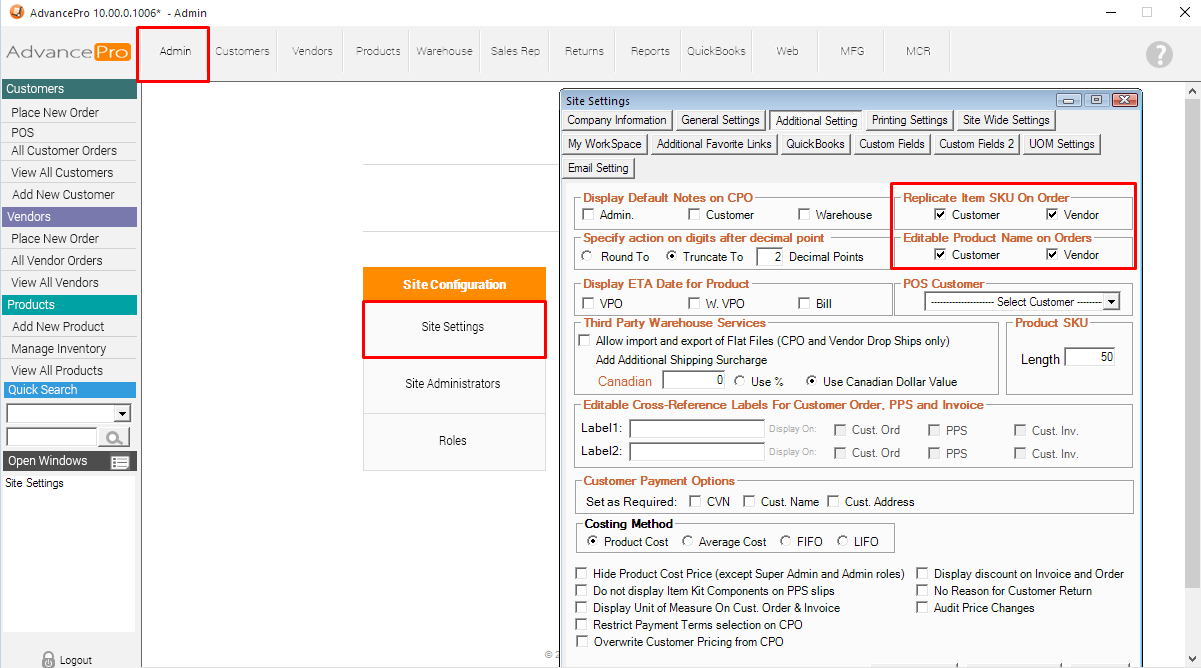This screenshot has width=1201, height=668.
Task: Open the Printing Settings tab
Action: 909,120
